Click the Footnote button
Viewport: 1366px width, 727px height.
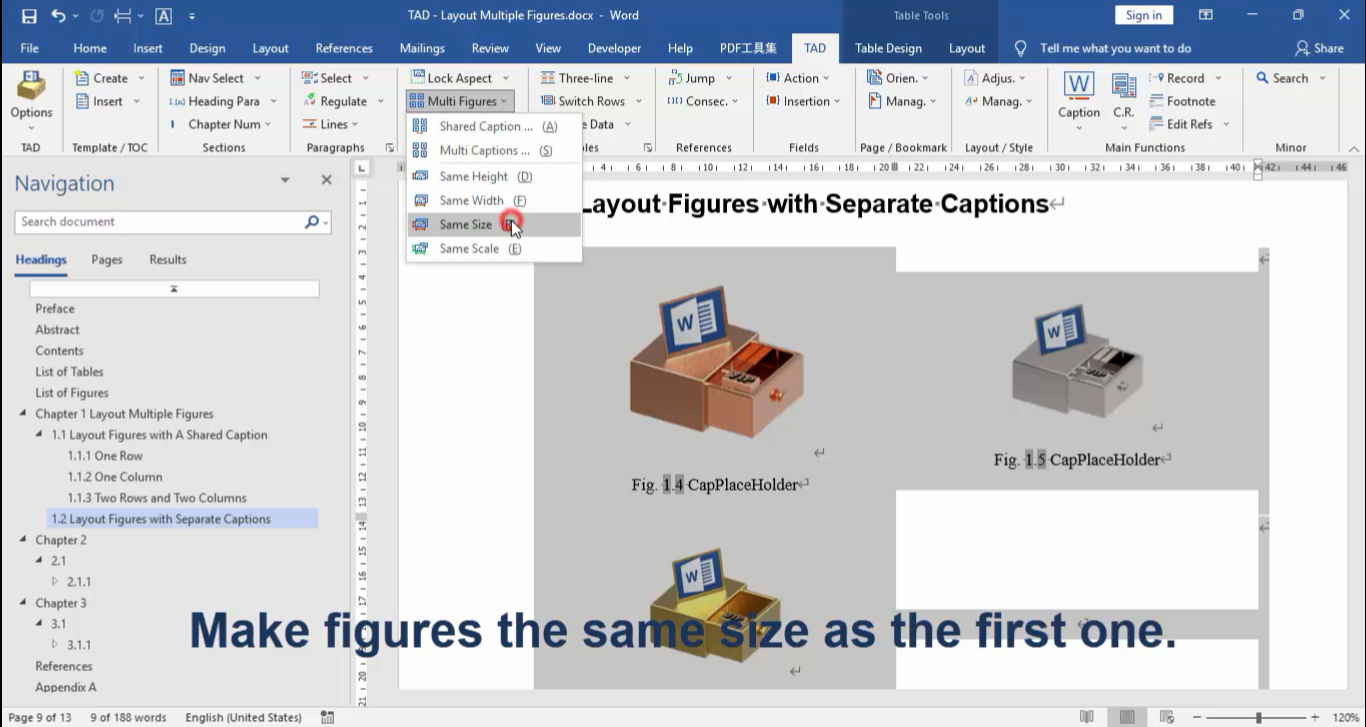pyautogui.click(x=1183, y=101)
